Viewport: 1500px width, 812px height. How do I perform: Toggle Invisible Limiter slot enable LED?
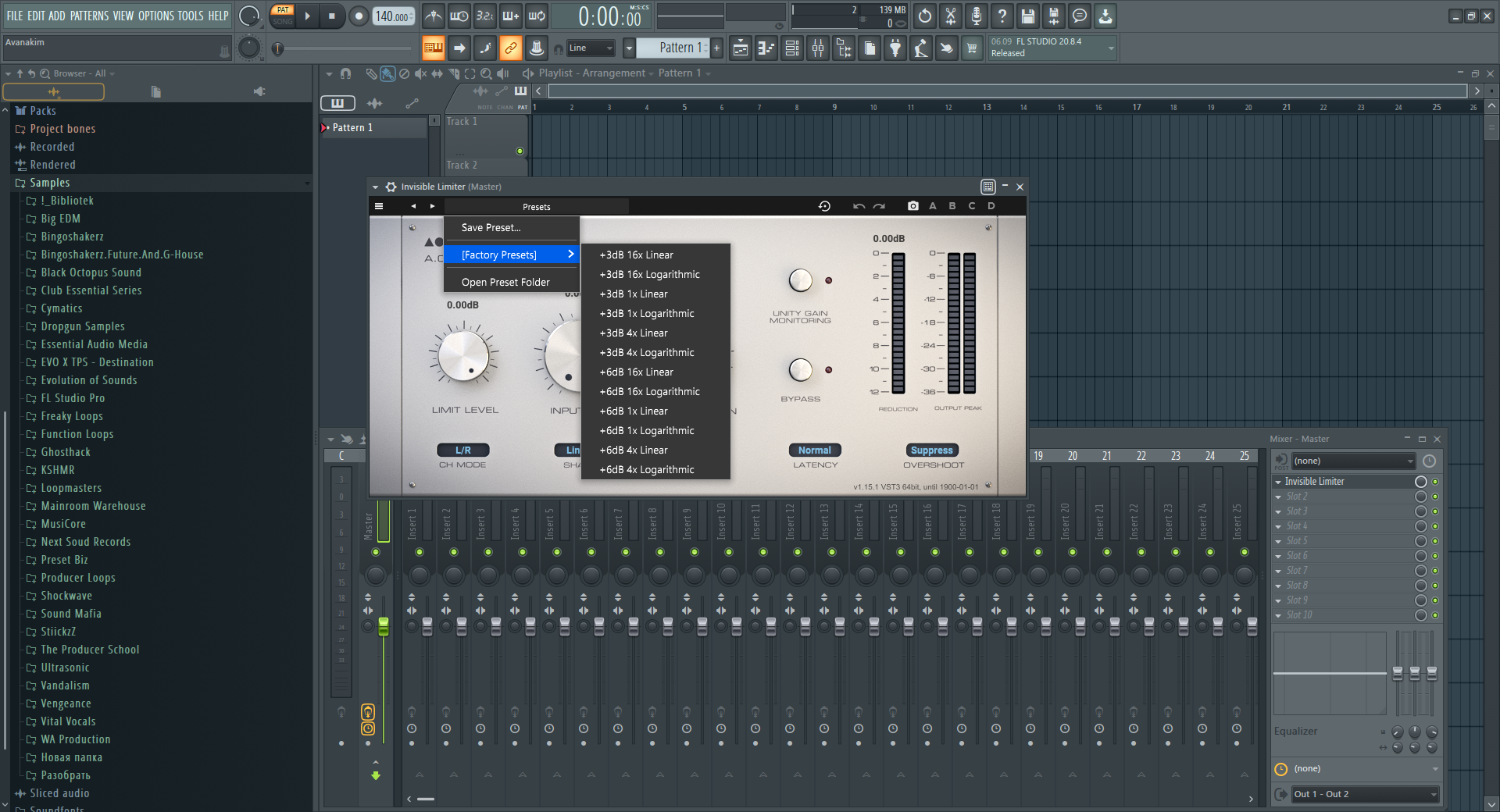[1435, 482]
